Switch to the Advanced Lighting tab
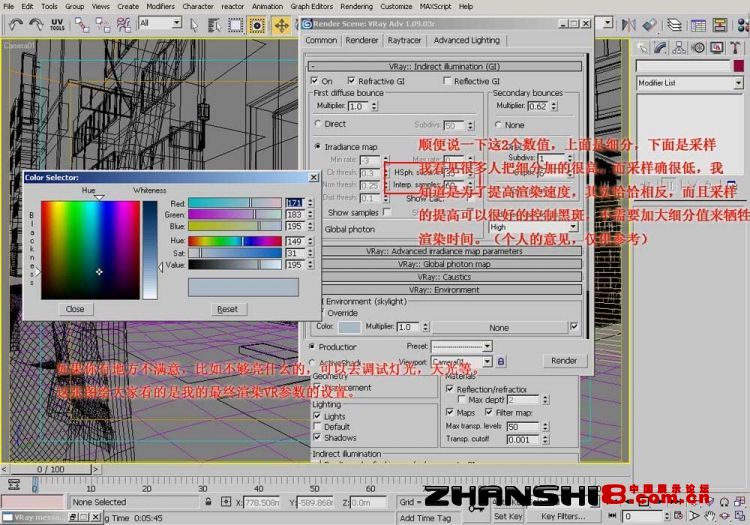Image resolution: width=750 pixels, height=525 pixels. point(466,41)
